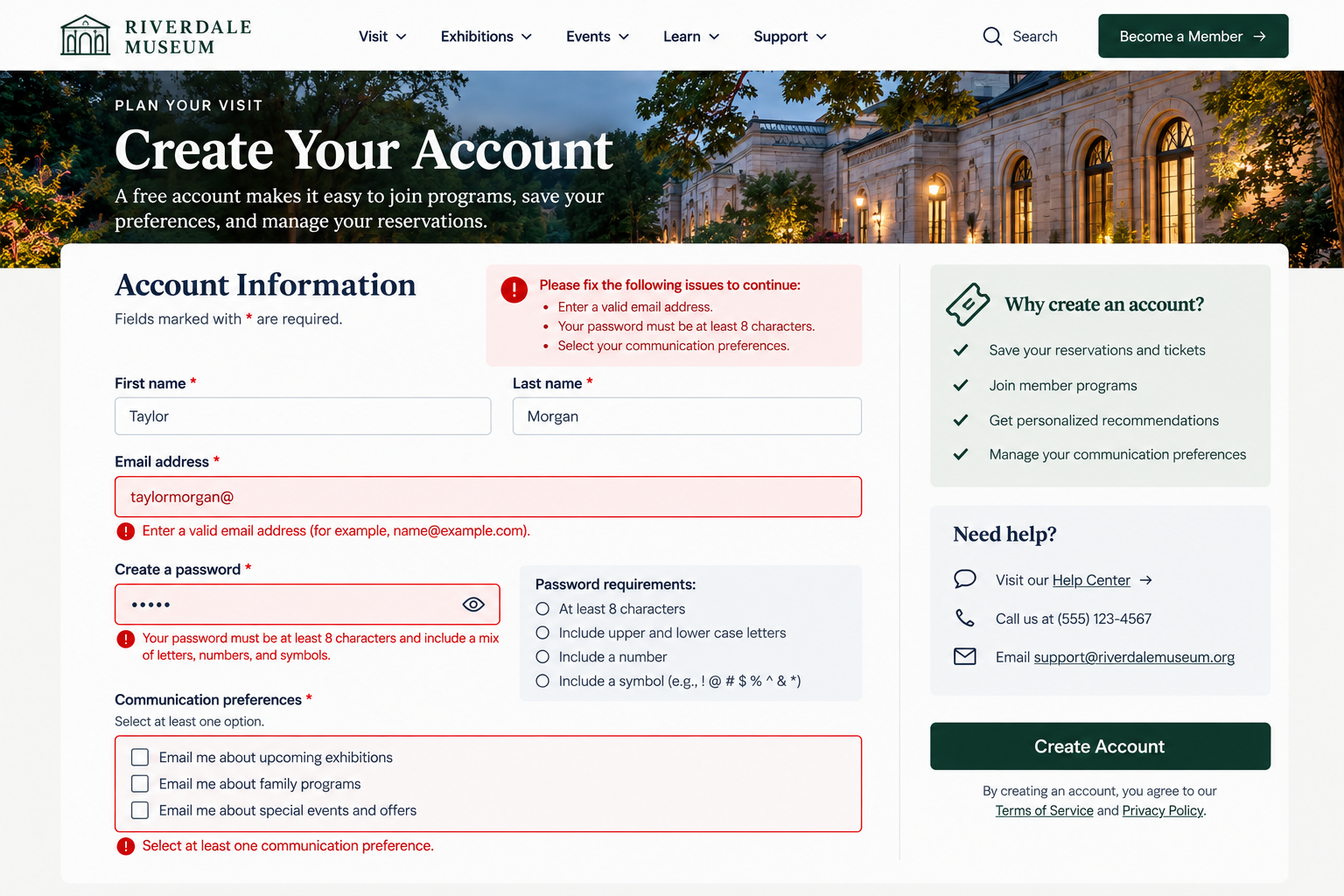Focus the Last name field containing Morgan
Screen dimensions: 1344x896
pyautogui.click(x=687, y=416)
